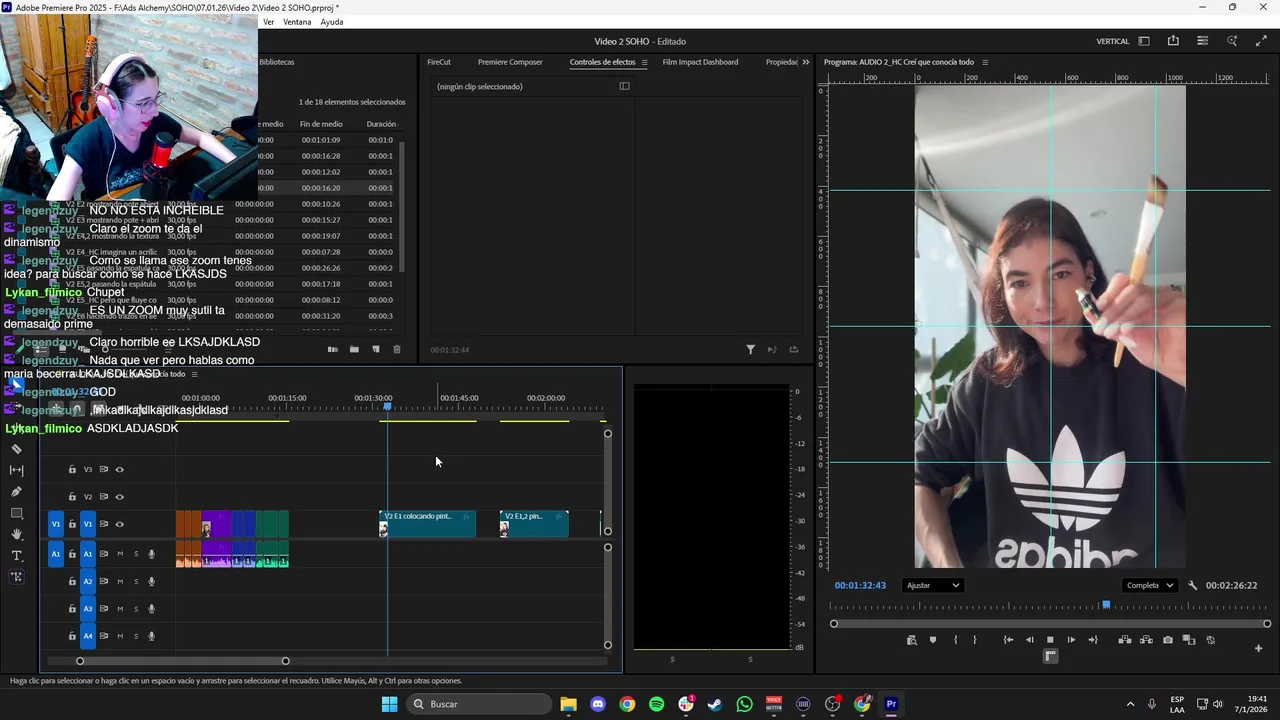This screenshot has height=720, width=1280.
Task: Open the workspaces layout icon
Action: tap(1144, 41)
